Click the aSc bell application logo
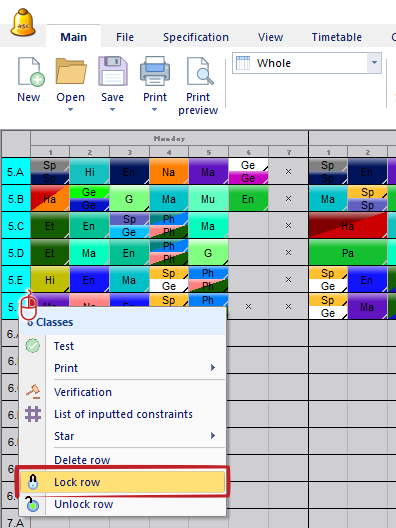Screen dimensions: 396x528 click(23, 23)
